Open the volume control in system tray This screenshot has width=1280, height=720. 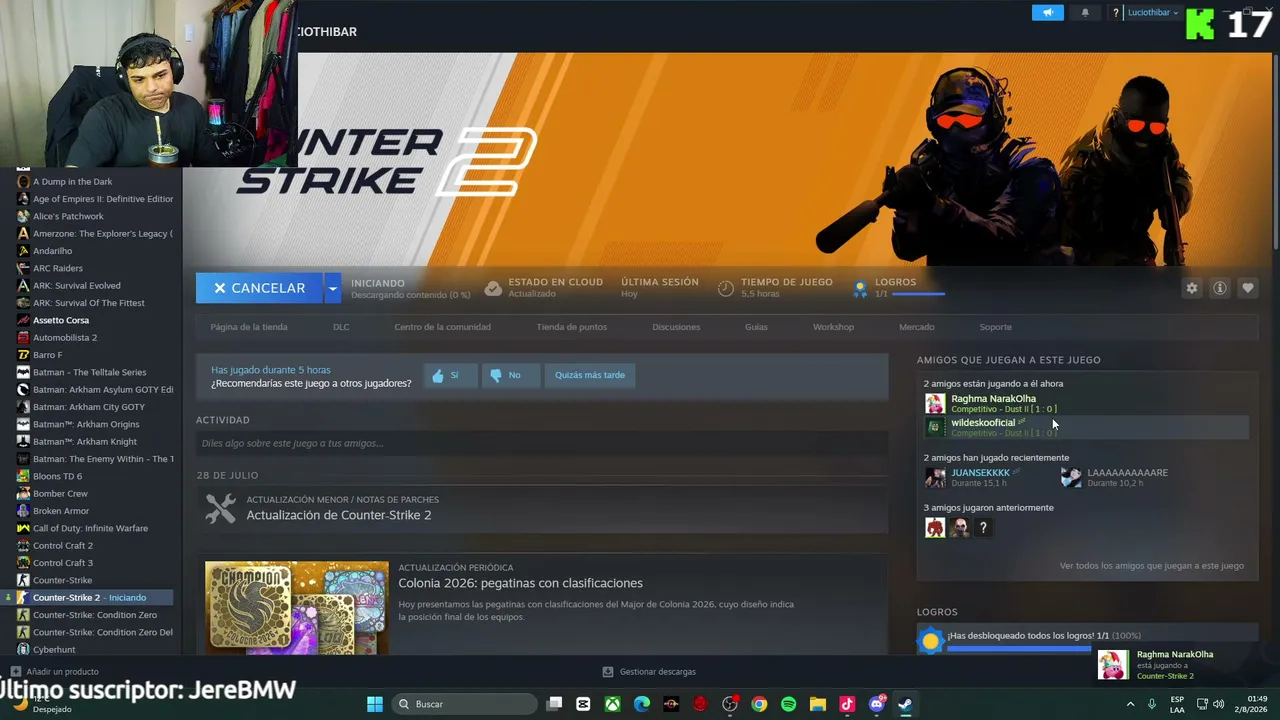coord(1218,704)
